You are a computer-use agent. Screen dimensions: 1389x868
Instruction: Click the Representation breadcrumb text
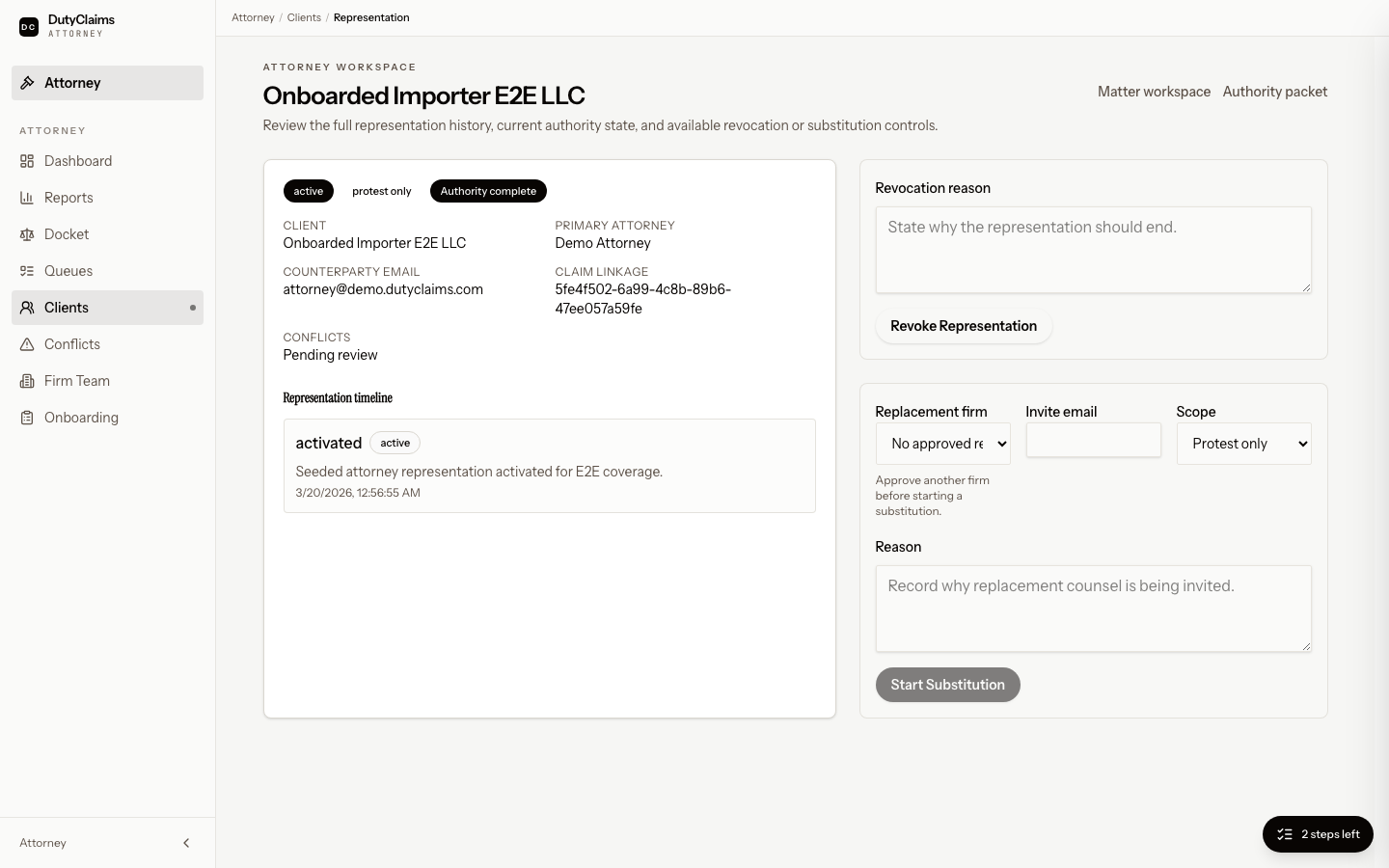pos(371,17)
